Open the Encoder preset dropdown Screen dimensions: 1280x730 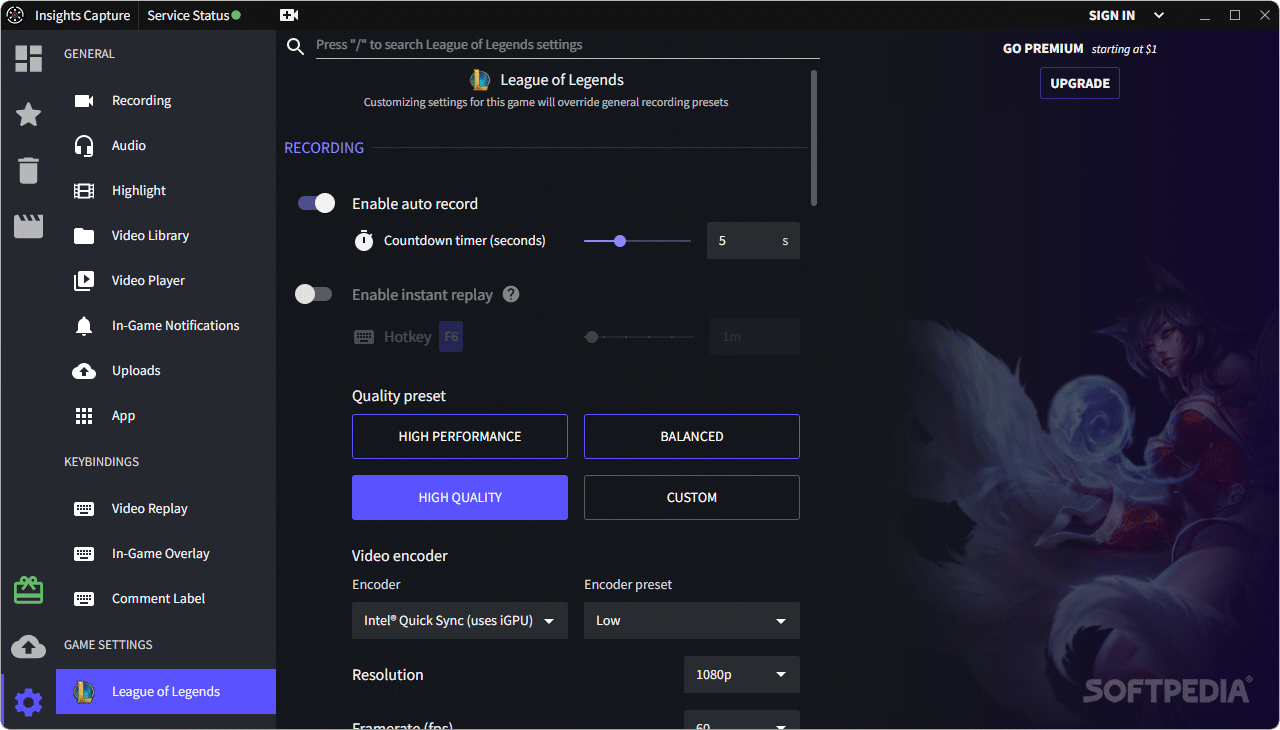692,621
